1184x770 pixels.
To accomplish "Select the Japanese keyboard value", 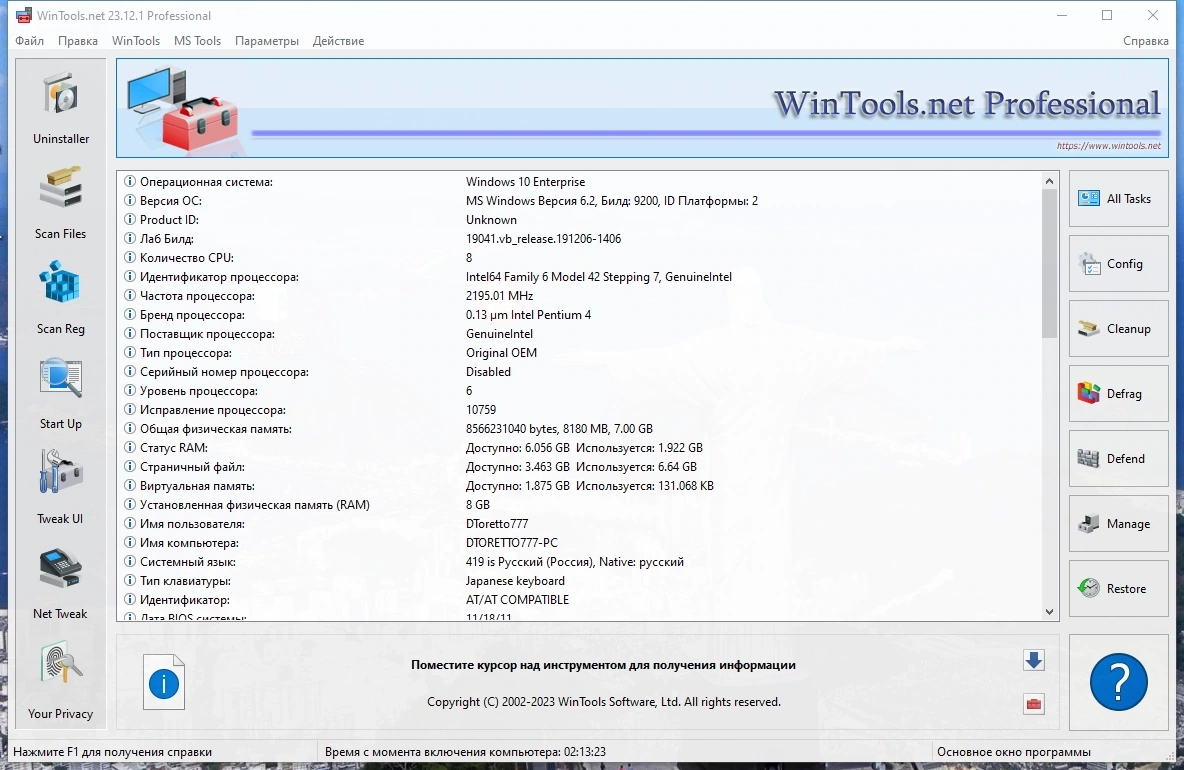I will 515,581.
